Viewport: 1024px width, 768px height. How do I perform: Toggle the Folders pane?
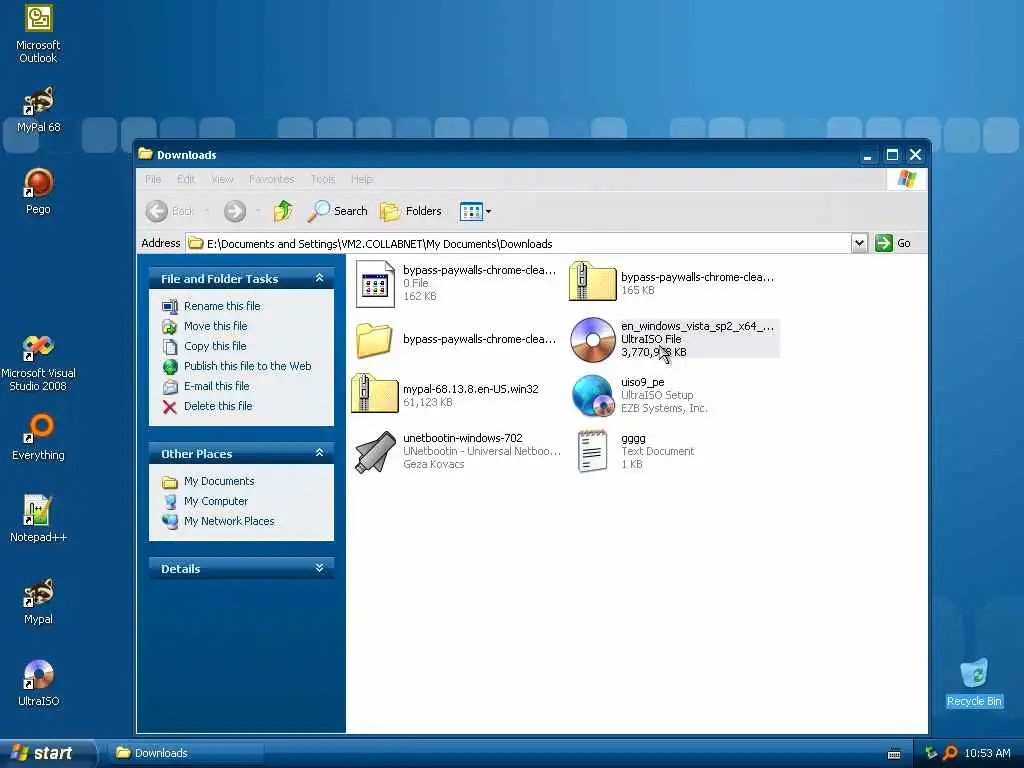coord(411,211)
